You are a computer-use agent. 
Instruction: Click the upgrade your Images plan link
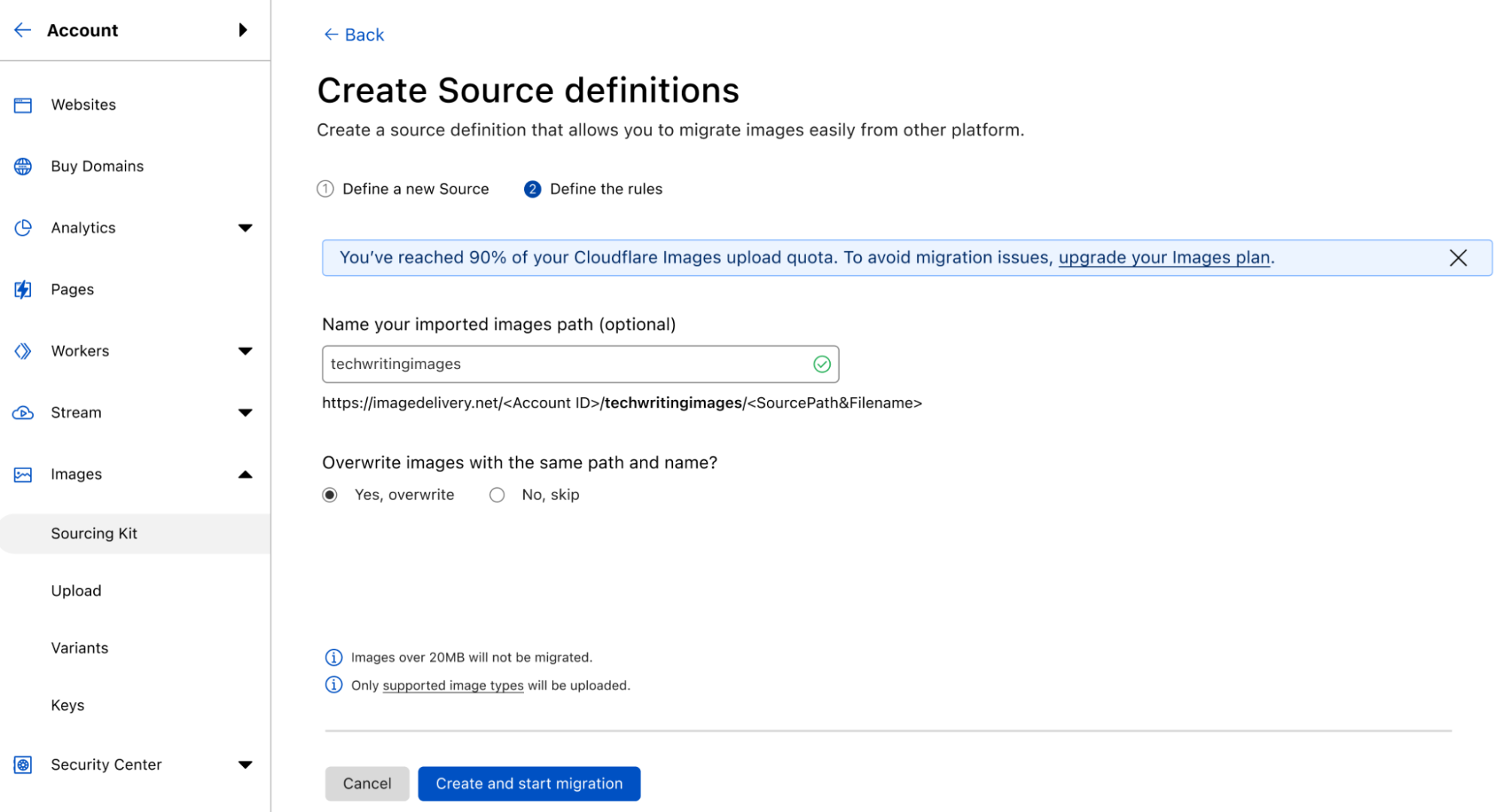[x=1163, y=257]
